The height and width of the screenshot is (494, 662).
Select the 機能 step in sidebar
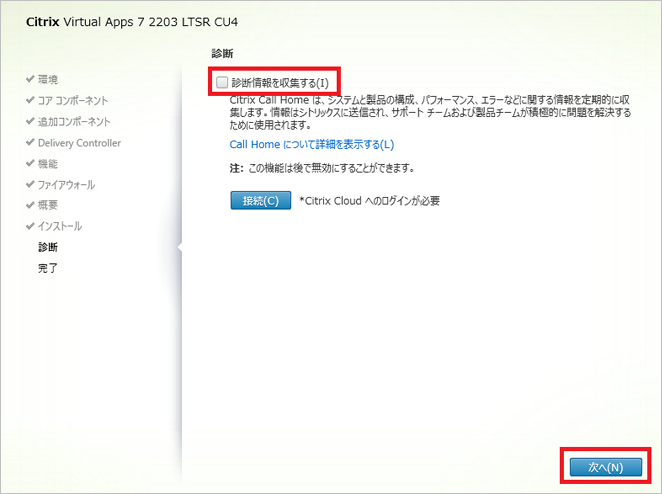pos(48,164)
